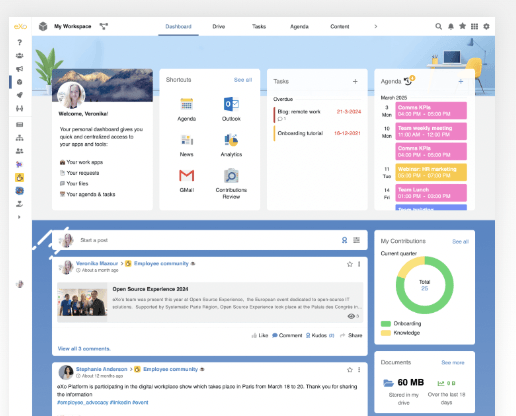Image resolution: width=516 pixels, height=416 pixels.
Task: Open the app grid launcher icon
Action: [474, 26]
